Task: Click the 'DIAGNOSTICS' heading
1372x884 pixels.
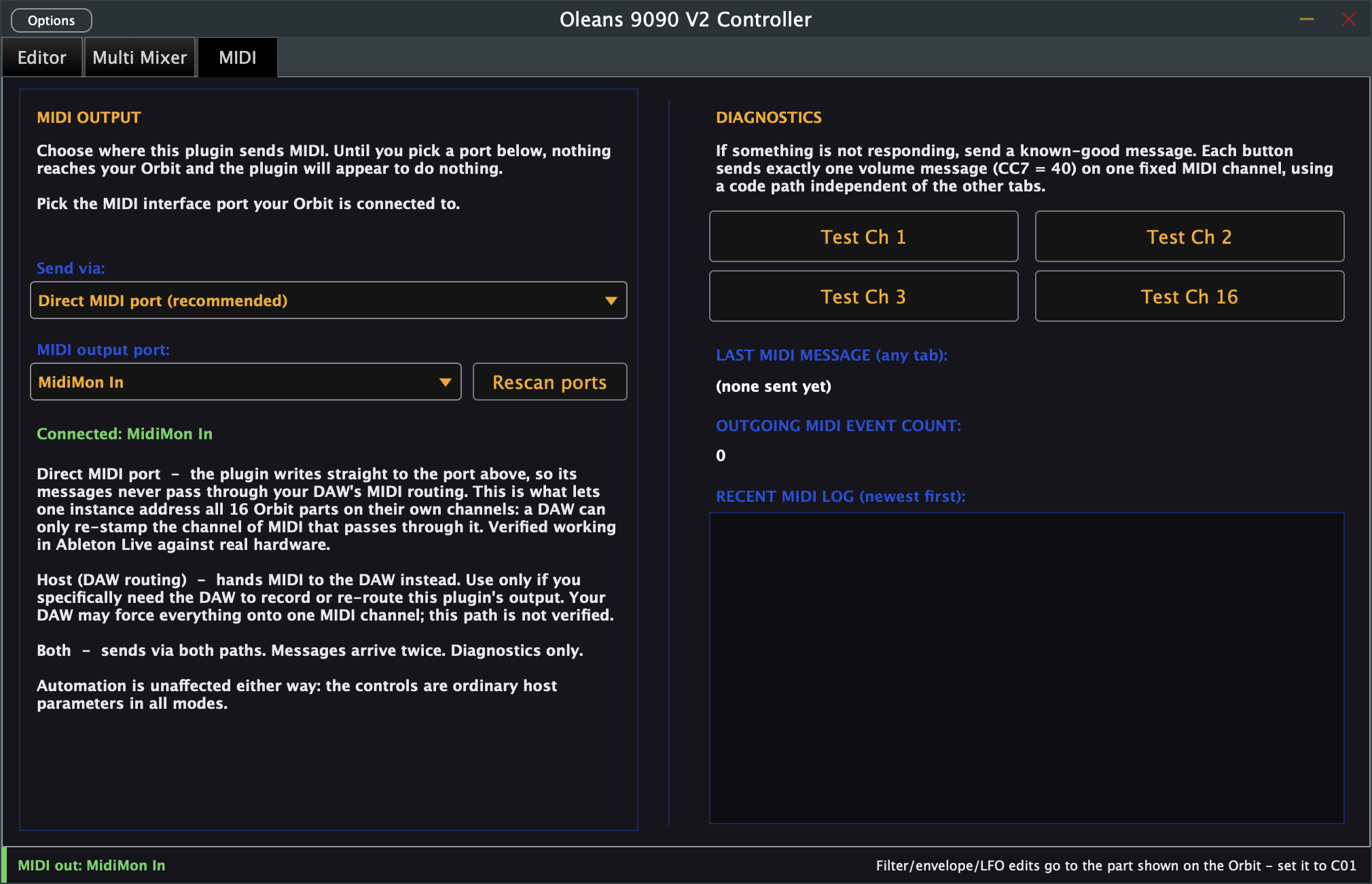Action: [x=769, y=117]
